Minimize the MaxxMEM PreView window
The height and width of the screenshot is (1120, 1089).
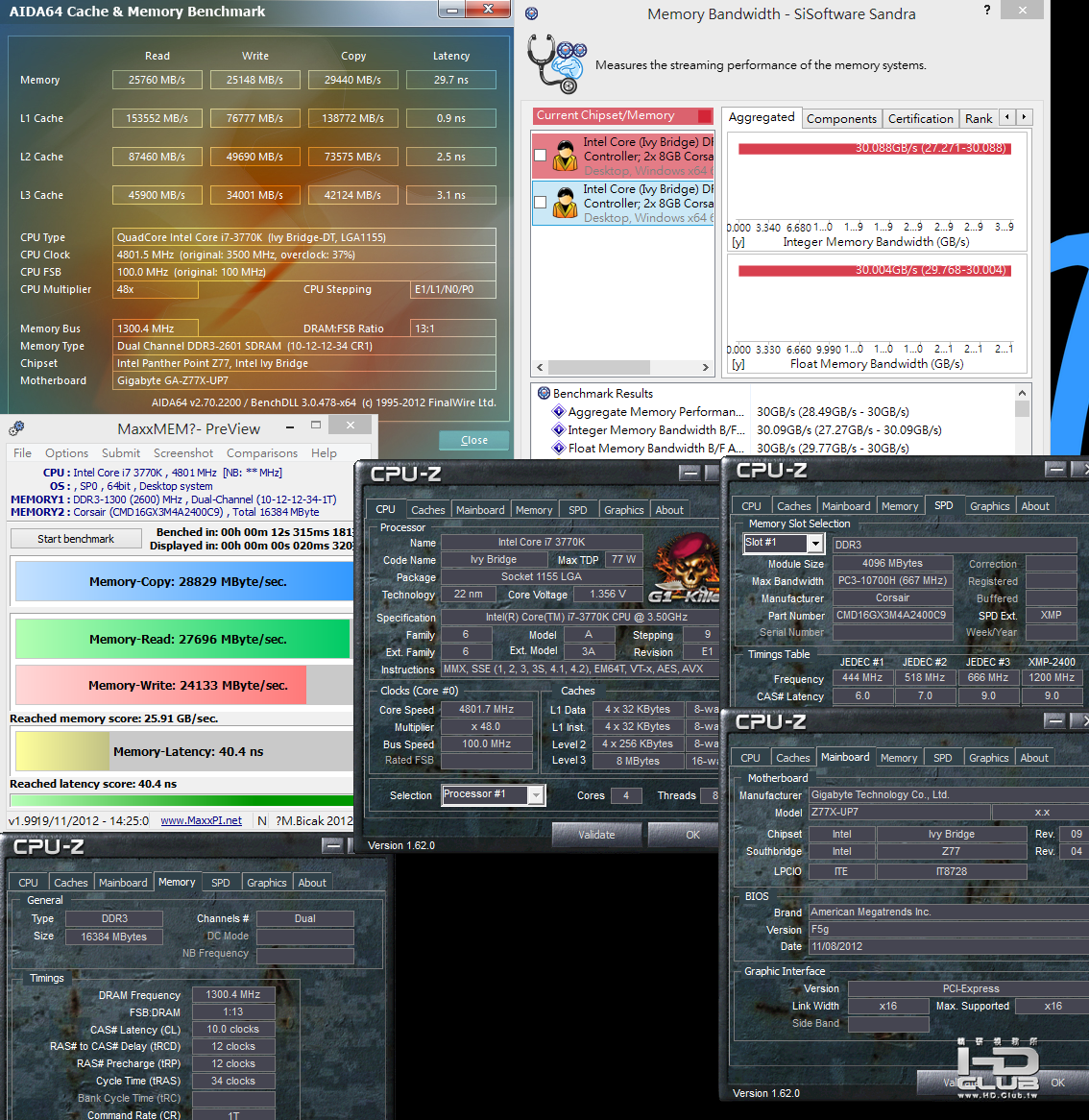click(x=290, y=426)
